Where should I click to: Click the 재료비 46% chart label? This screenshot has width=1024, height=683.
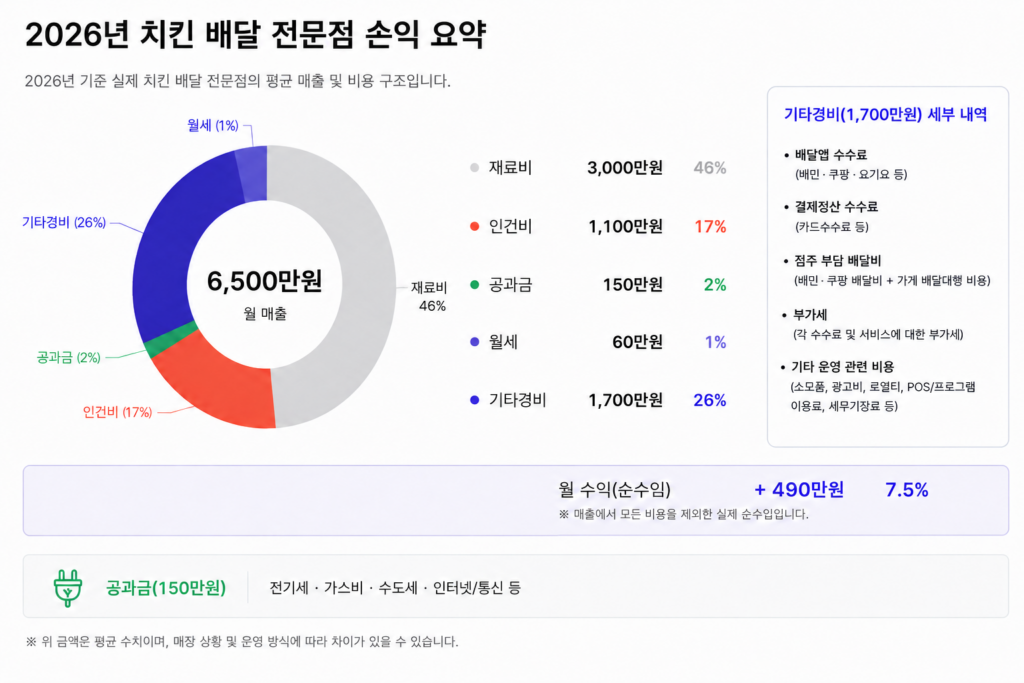(430, 296)
